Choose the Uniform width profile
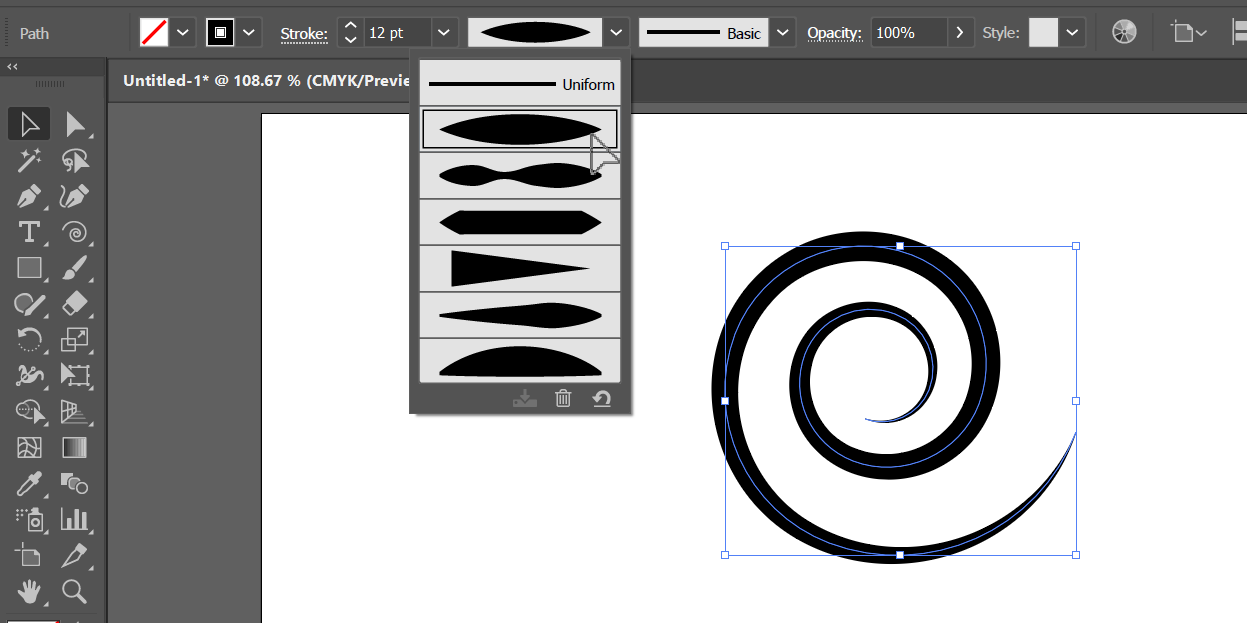Image resolution: width=1247 pixels, height=623 pixels. (x=520, y=84)
